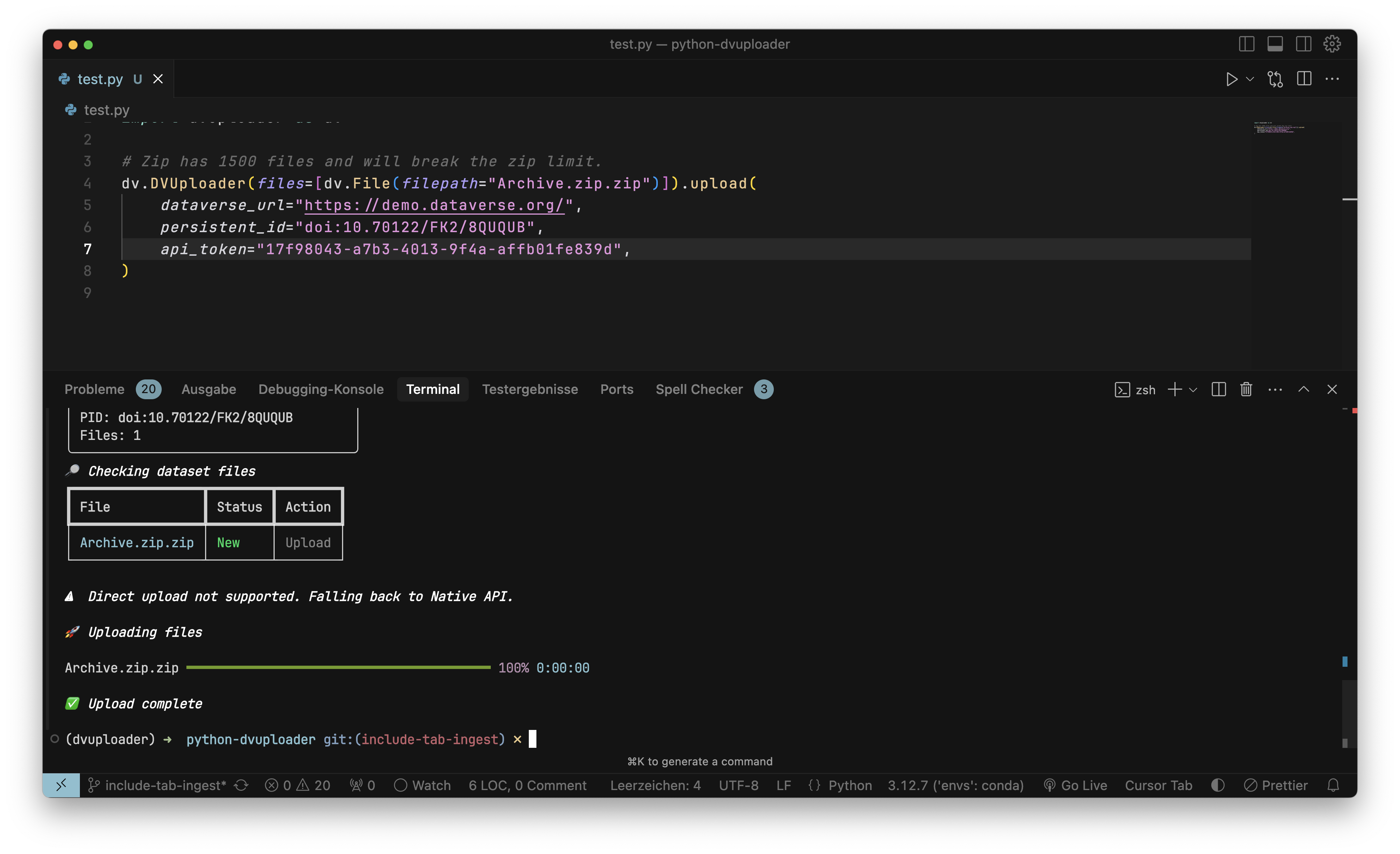The image size is (1400, 854).
Task: Expand new terminal profile dropdown
Action: pyautogui.click(x=1193, y=390)
